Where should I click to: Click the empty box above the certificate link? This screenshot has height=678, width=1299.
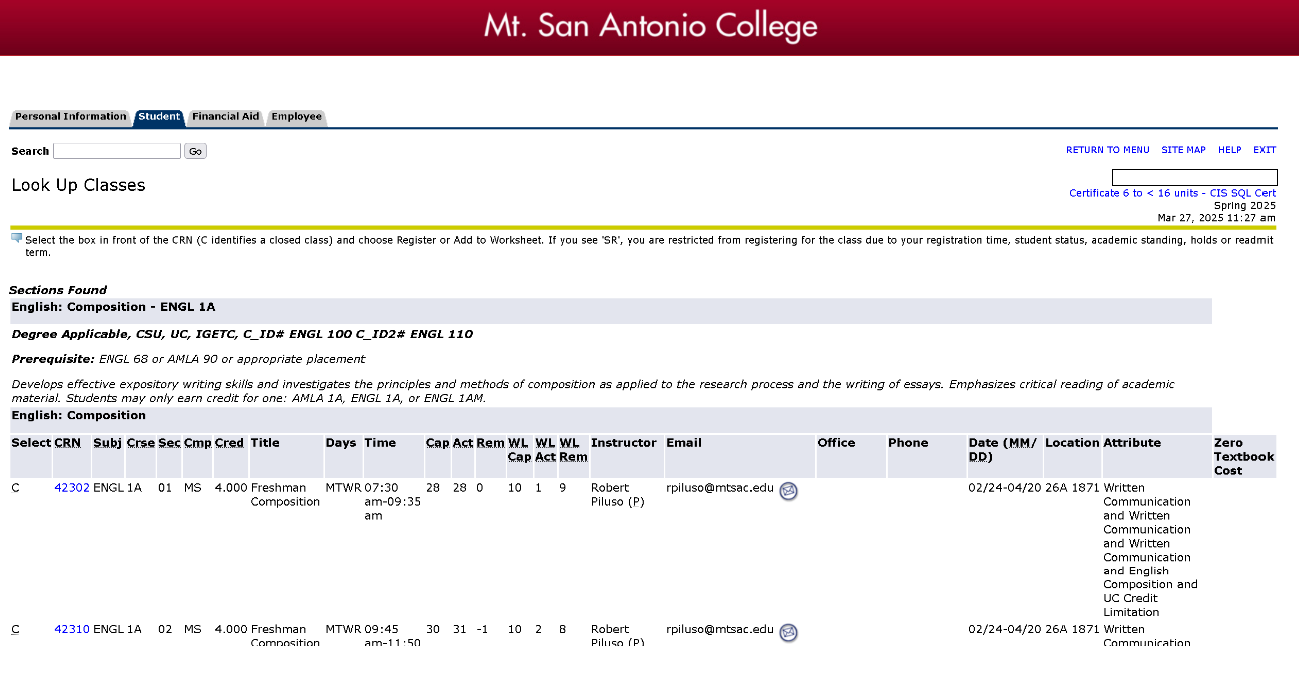pos(1194,177)
